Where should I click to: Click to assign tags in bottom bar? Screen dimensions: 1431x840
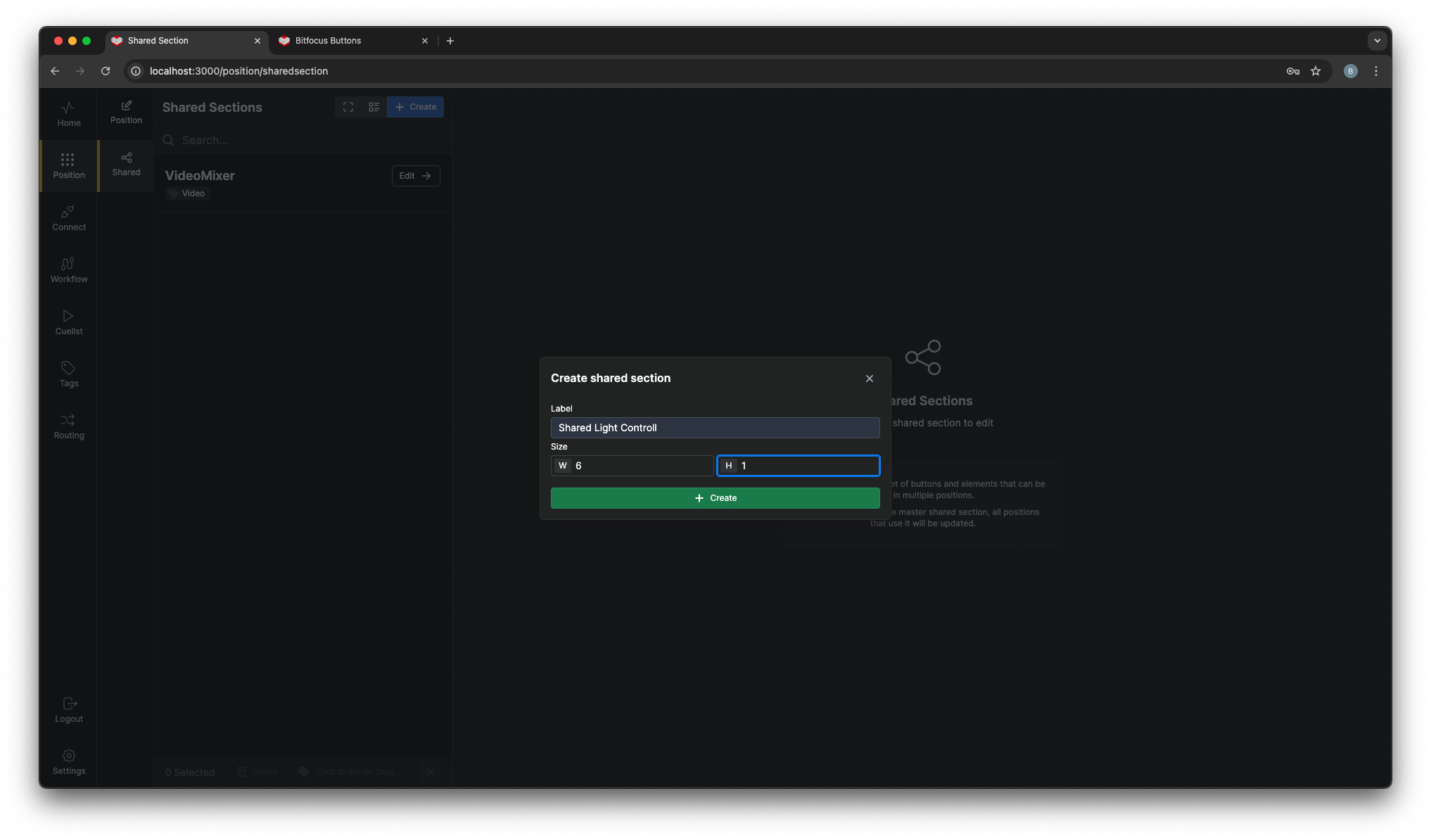(350, 772)
